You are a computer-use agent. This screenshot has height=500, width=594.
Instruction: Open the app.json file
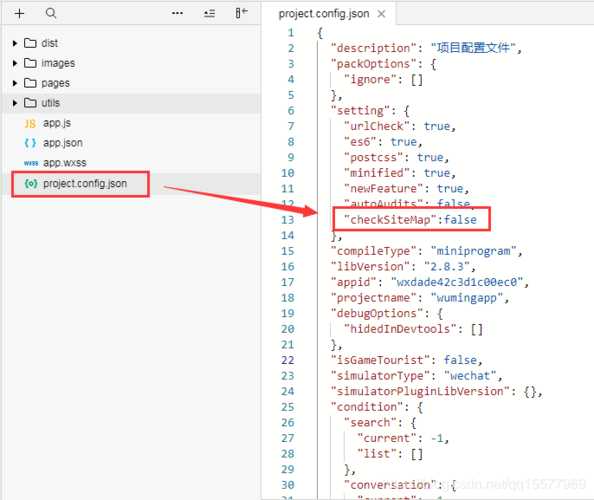[63, 143]
